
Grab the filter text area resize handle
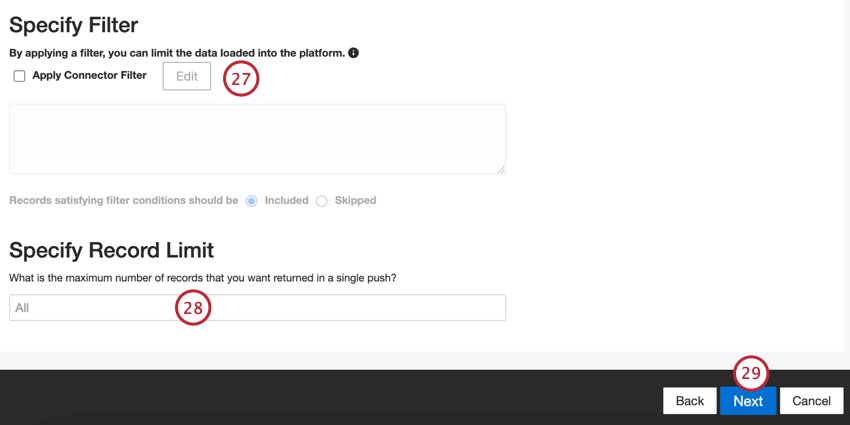click(x=501, y=170)
